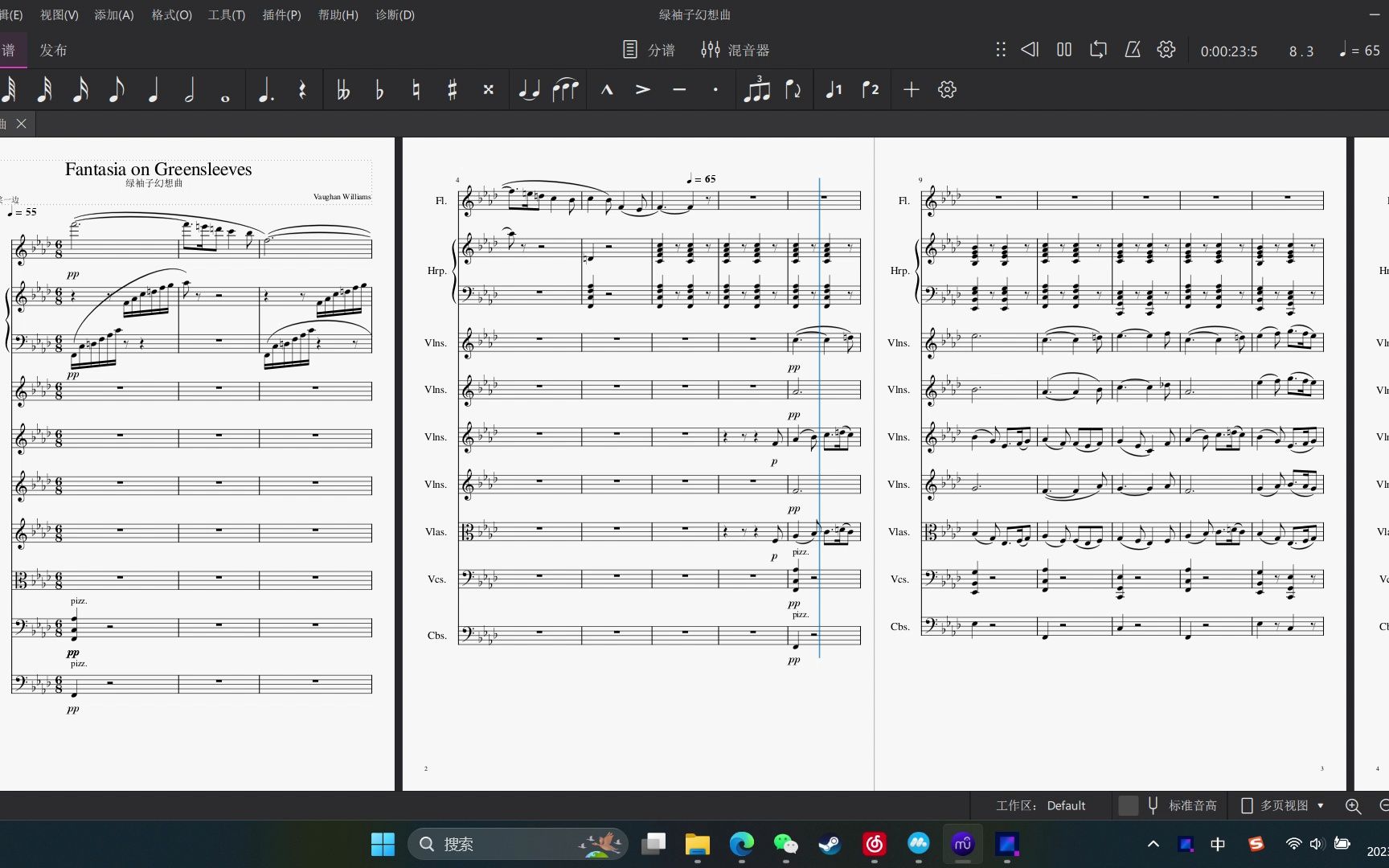Switch to voice 2
Screen dimensions: 1389x868
pos(871,90)
